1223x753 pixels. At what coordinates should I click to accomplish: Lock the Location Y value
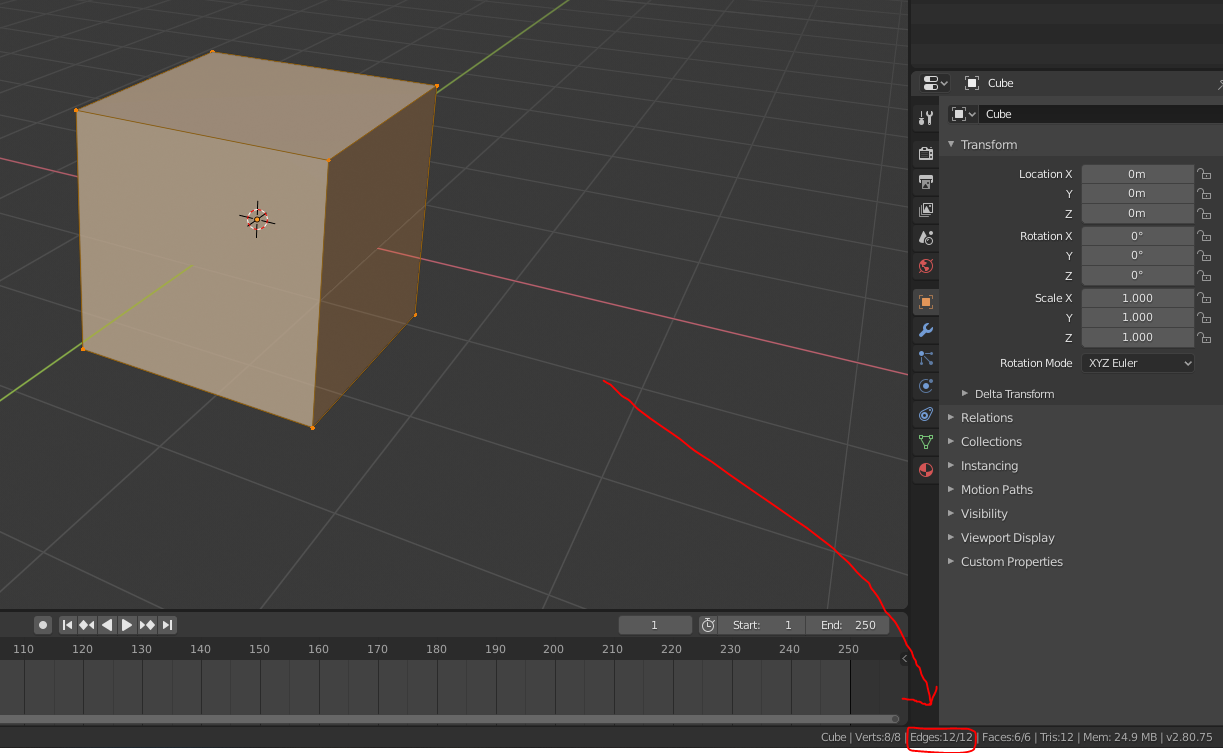[1204, 193]
